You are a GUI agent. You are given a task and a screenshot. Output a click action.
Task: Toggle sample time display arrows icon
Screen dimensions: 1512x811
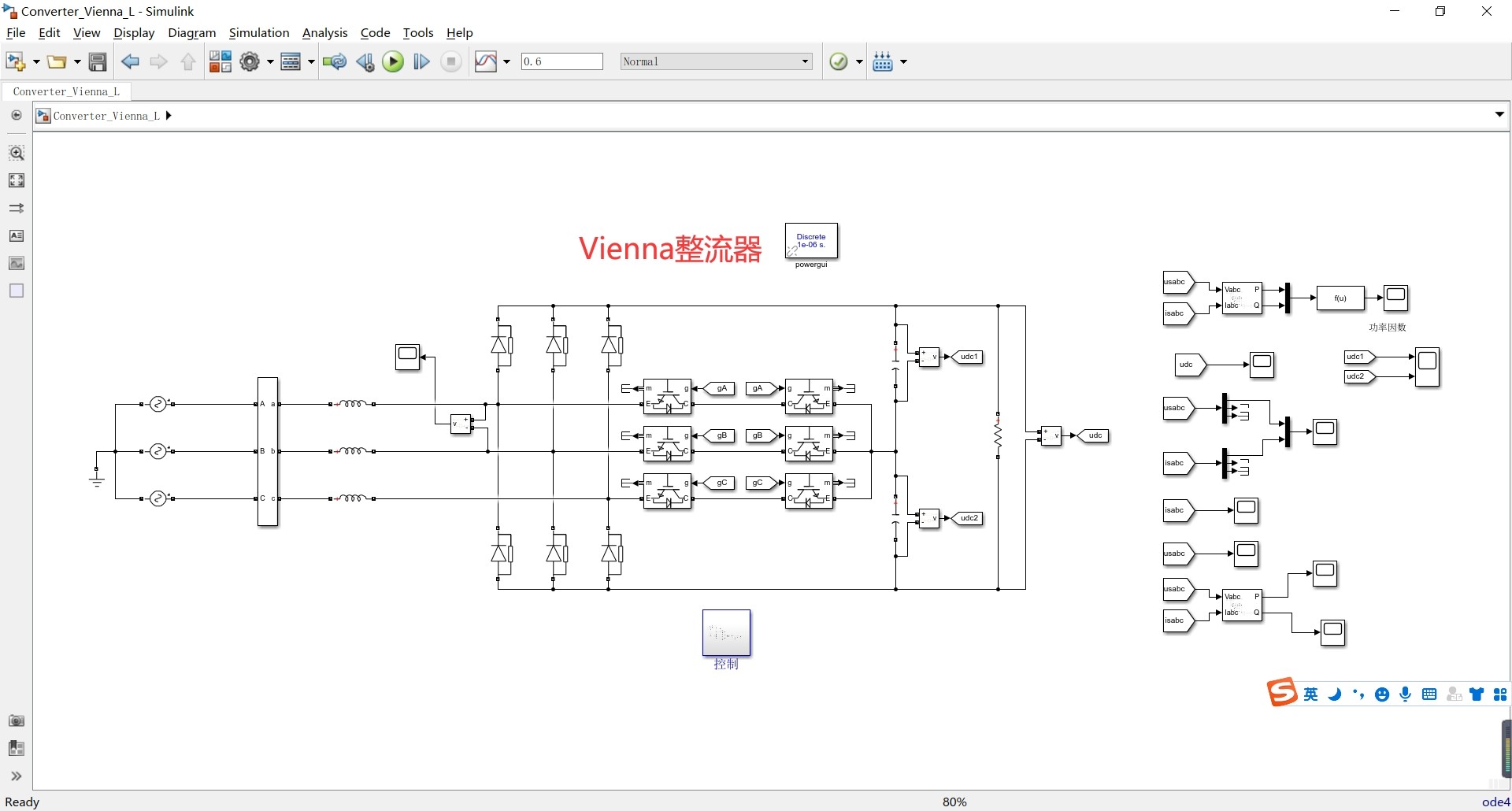[x=17, y=208]
